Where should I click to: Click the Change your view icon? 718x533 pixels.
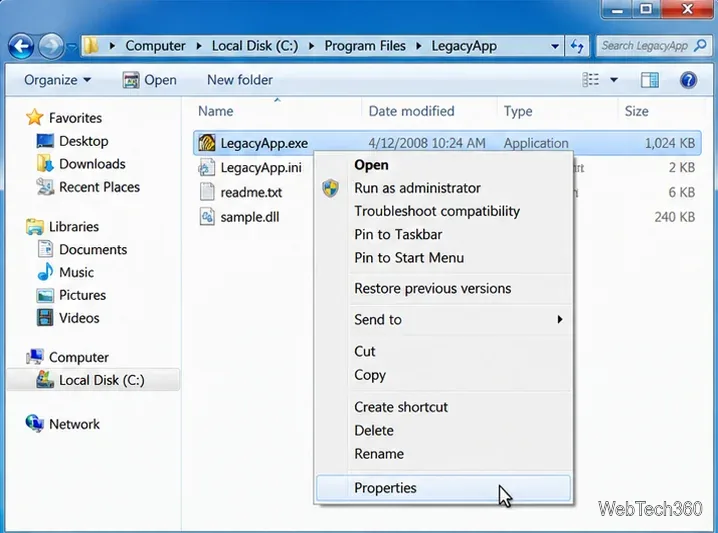(x=590, y=80)
